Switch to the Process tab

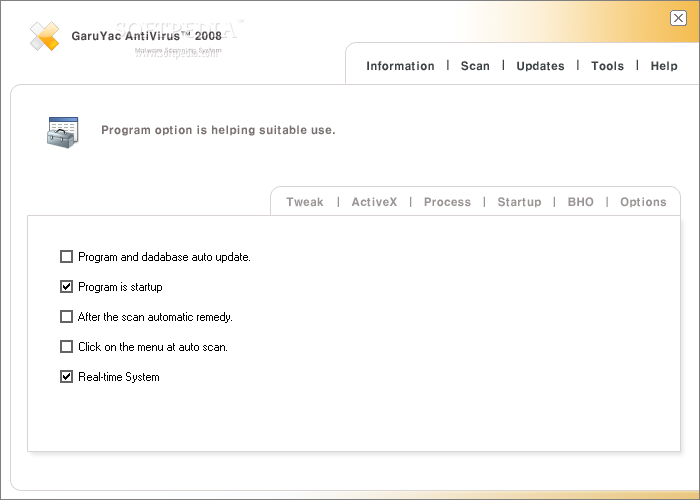click(447, 202)
